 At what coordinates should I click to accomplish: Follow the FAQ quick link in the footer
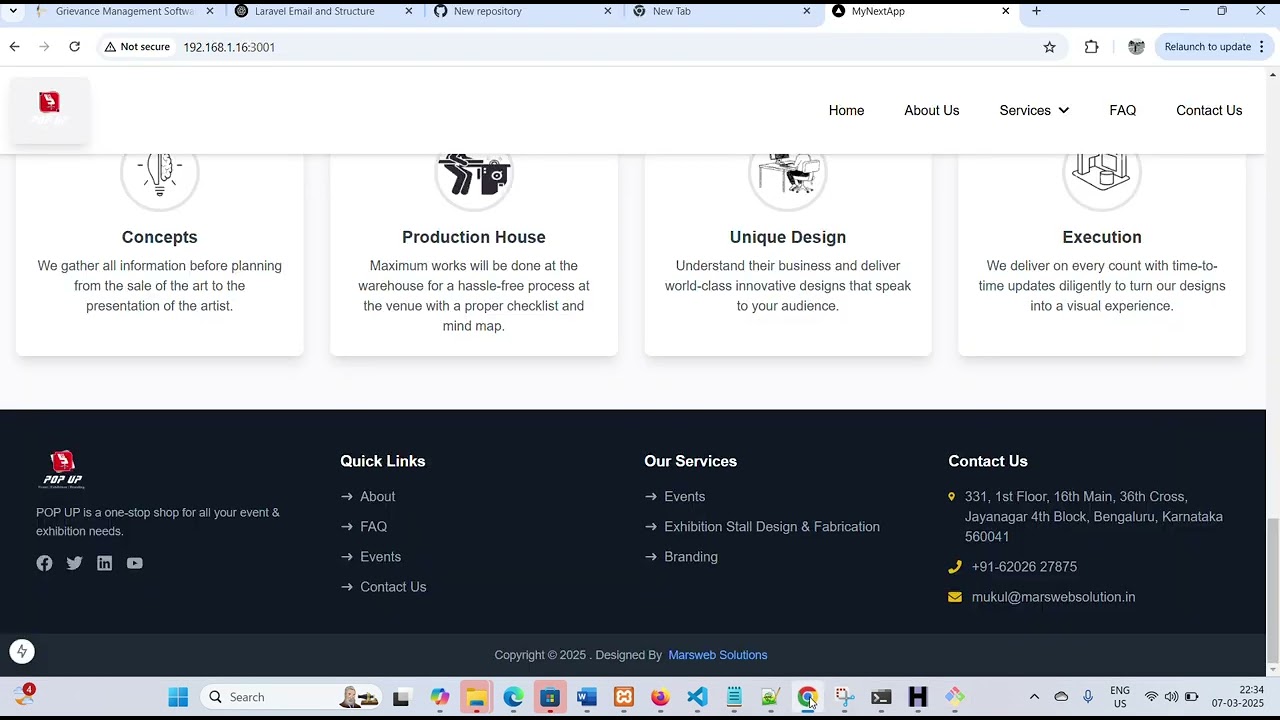pyautogui.click(x=373, y=527)
